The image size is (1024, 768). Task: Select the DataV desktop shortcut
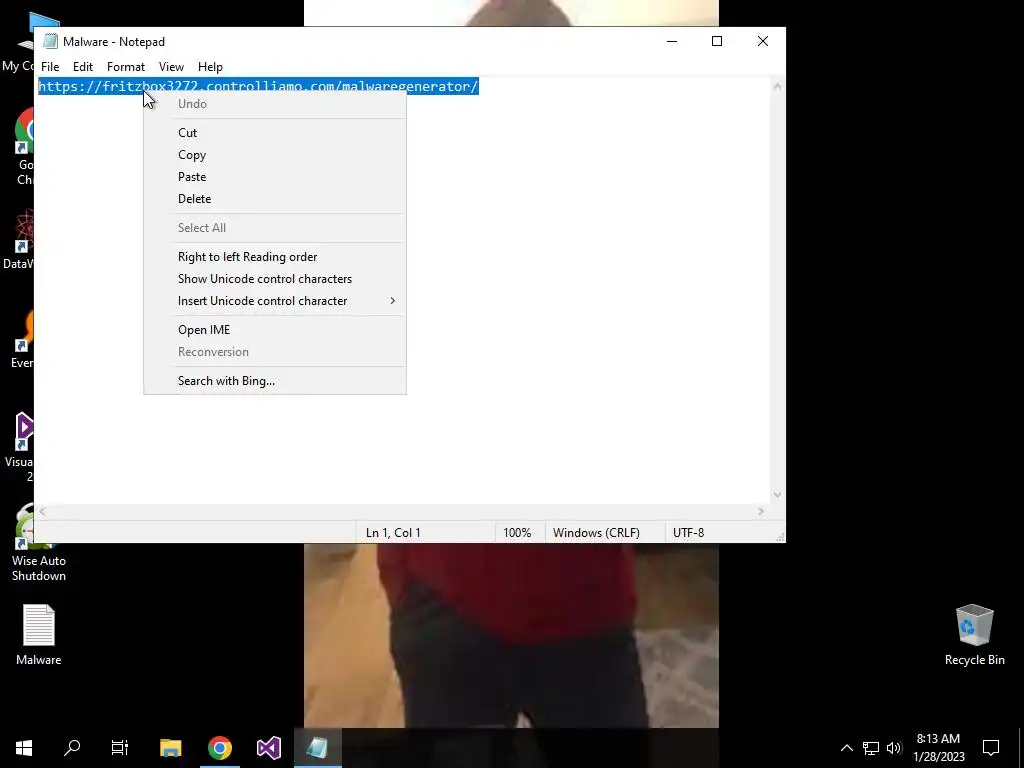pyautogui.click(x=18, y=239)
